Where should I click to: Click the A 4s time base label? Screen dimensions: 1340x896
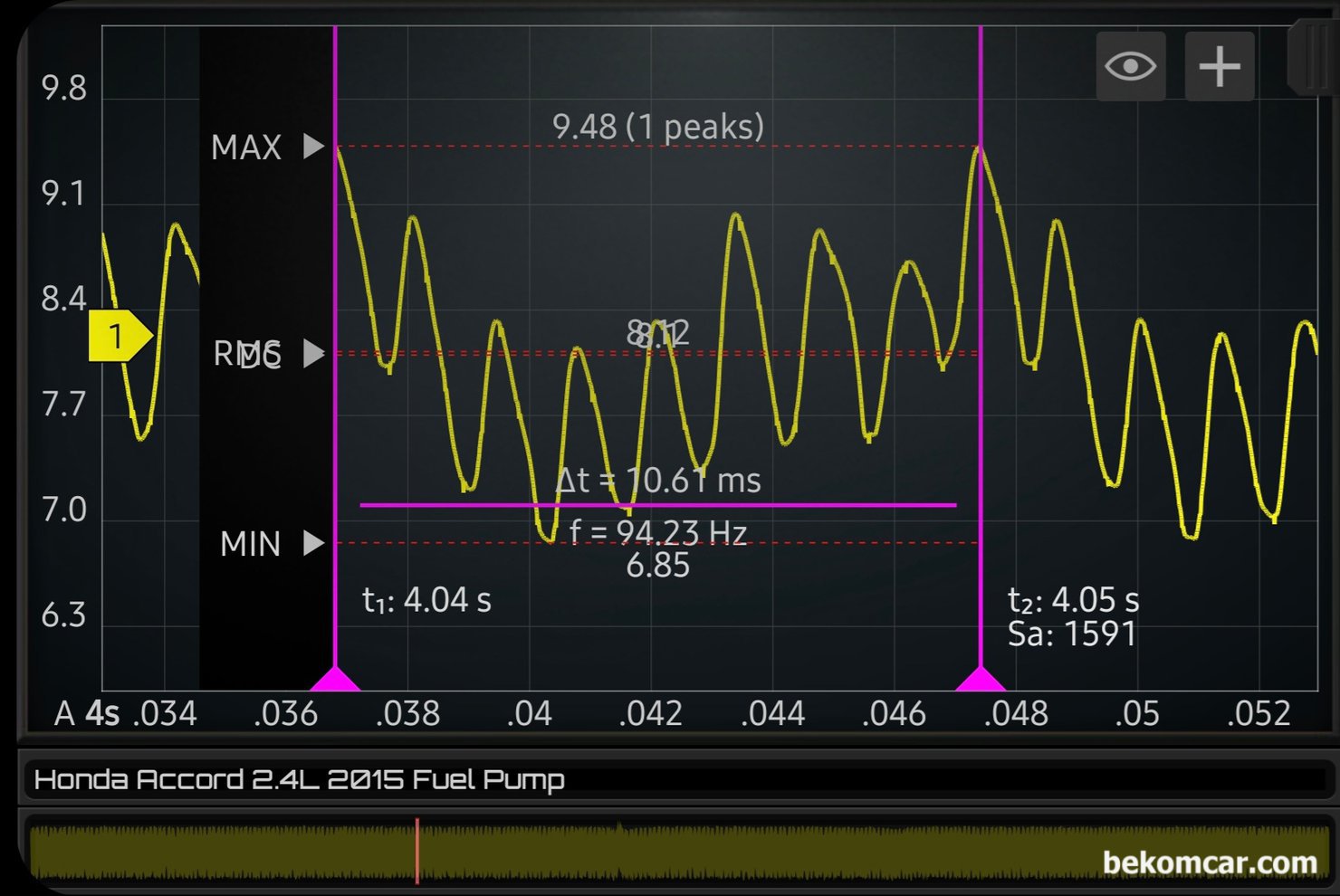coord(87,714)
